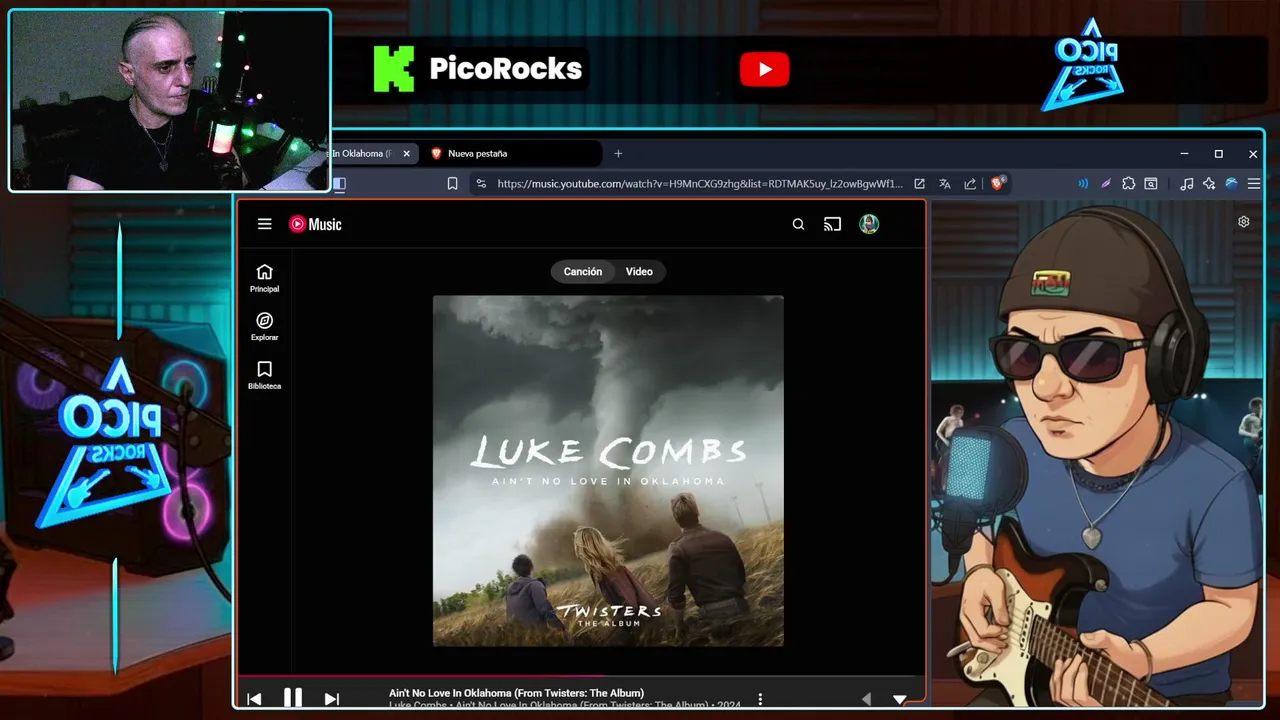Open the YouTube Music hamburger menu
1280x720 pixels.
pyautogui.click(x=264, y=224)
